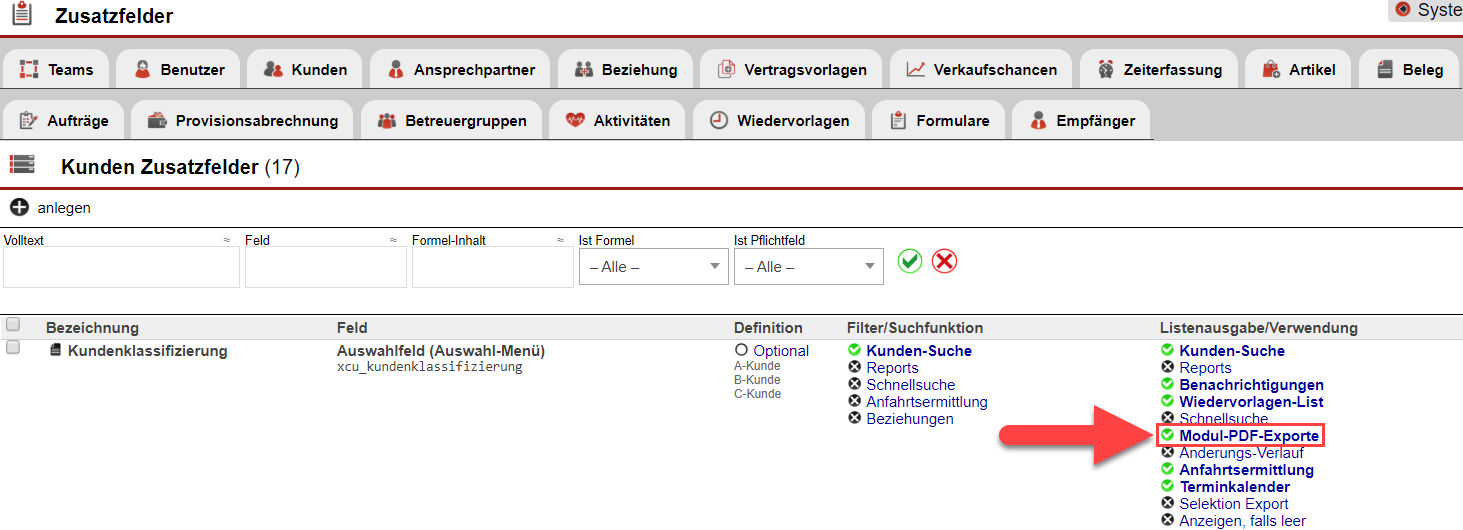The width and height of the screenshot is (1463, 530).
Task: Click the Terminkalender link in Listenausgabe
Action: (1234, 487)
